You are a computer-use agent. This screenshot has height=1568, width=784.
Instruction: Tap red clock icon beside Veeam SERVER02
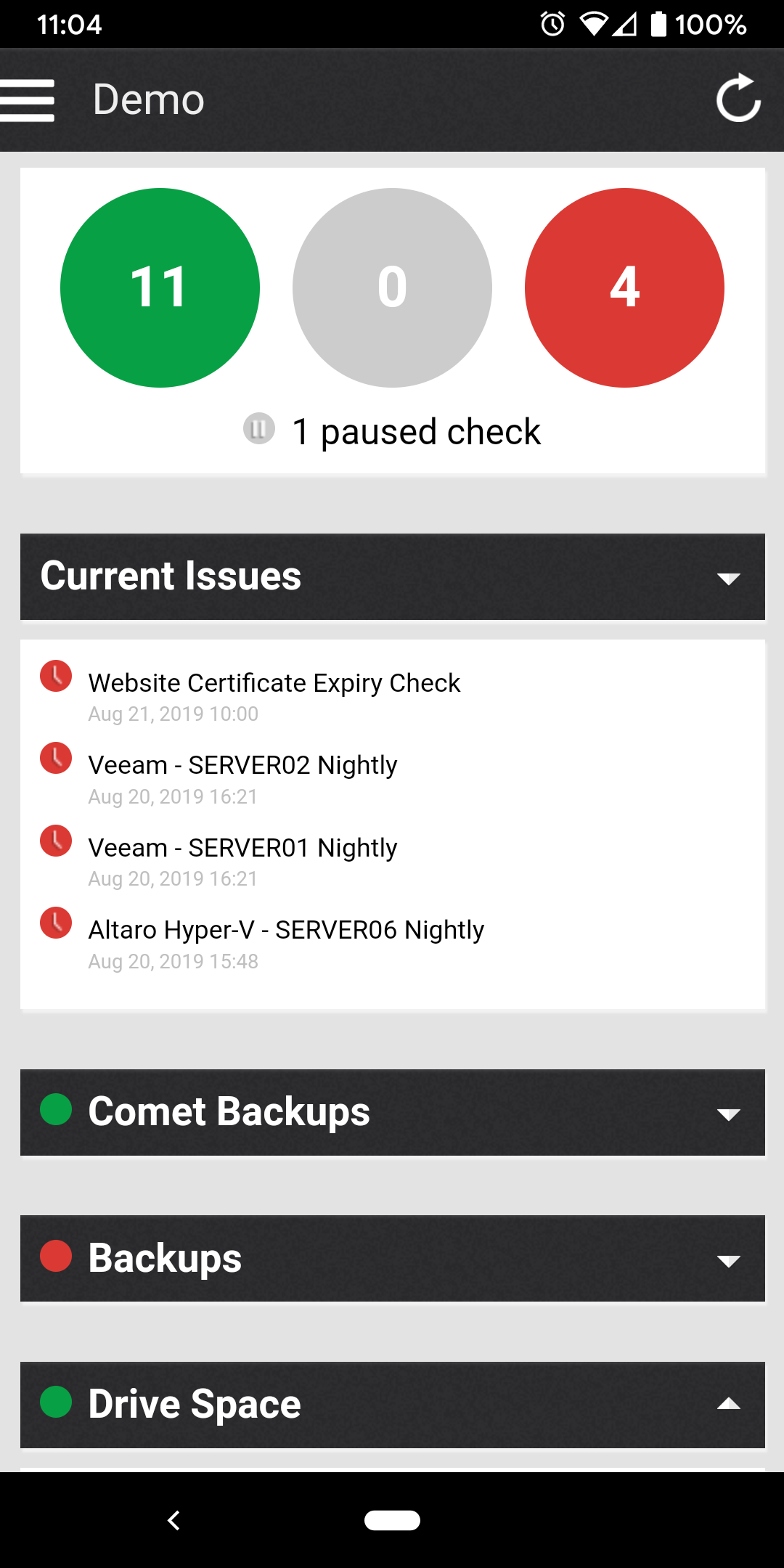pyautogui.click(x=56, y=759)
